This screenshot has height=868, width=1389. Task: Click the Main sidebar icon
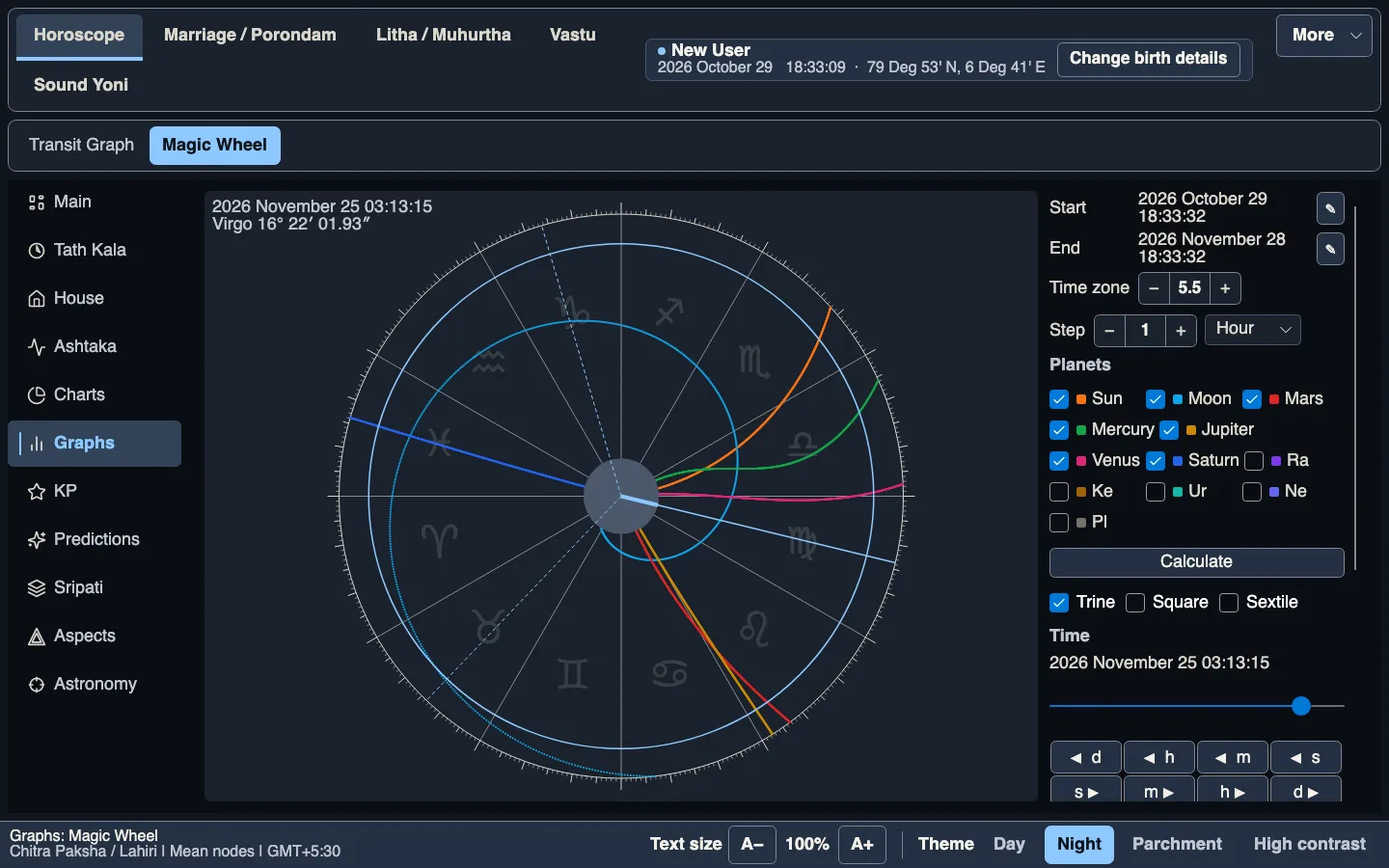click(x=37, y=203)
